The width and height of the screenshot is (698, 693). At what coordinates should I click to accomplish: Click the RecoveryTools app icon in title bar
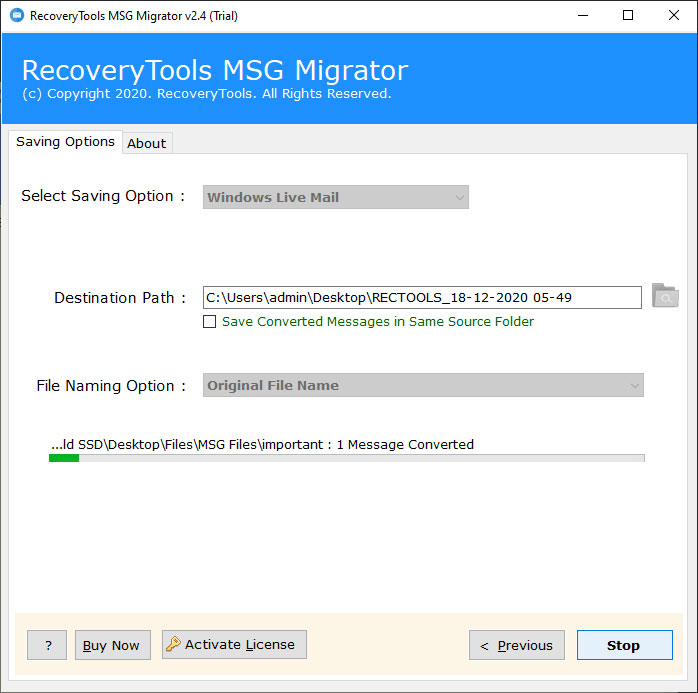tap(17, 15)
